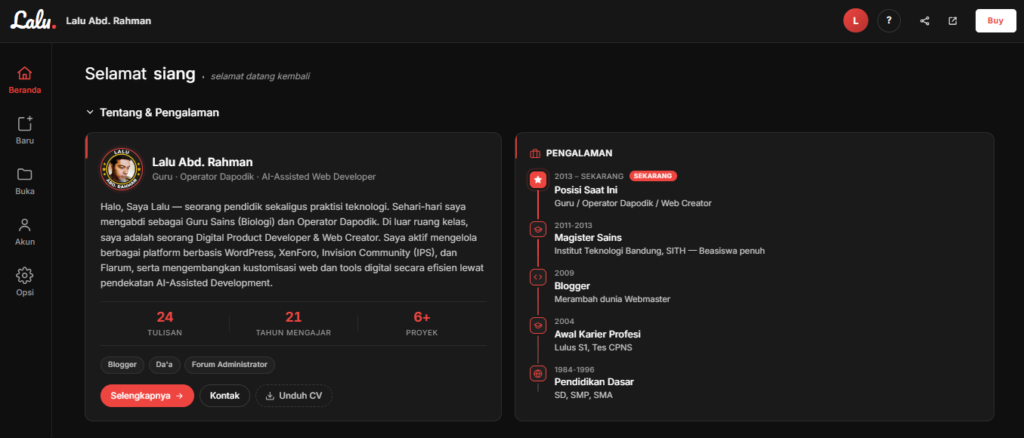Open the Beranda home icon
The width and height of the screenshot is (1024, 438).
(x=25, y=73)
